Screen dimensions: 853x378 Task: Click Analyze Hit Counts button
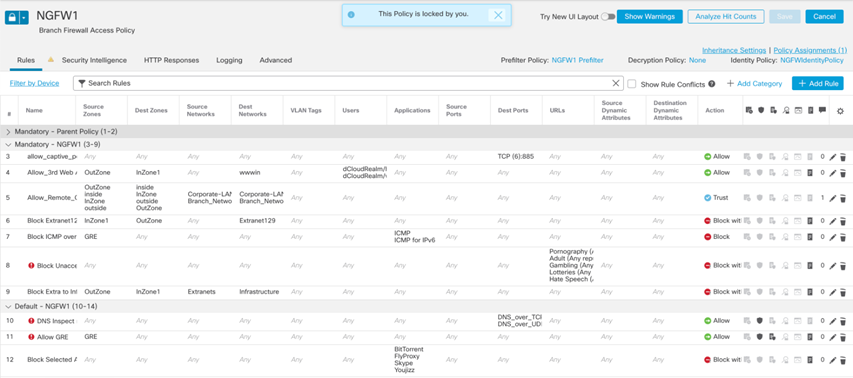[726, 16]
